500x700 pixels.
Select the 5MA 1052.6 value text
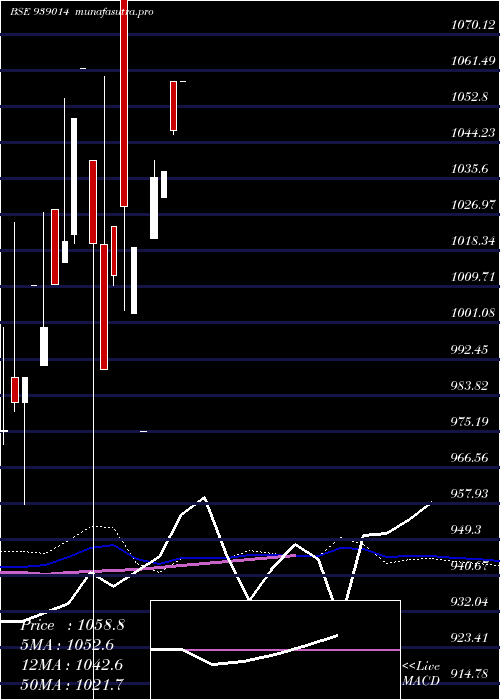point(67,645)
